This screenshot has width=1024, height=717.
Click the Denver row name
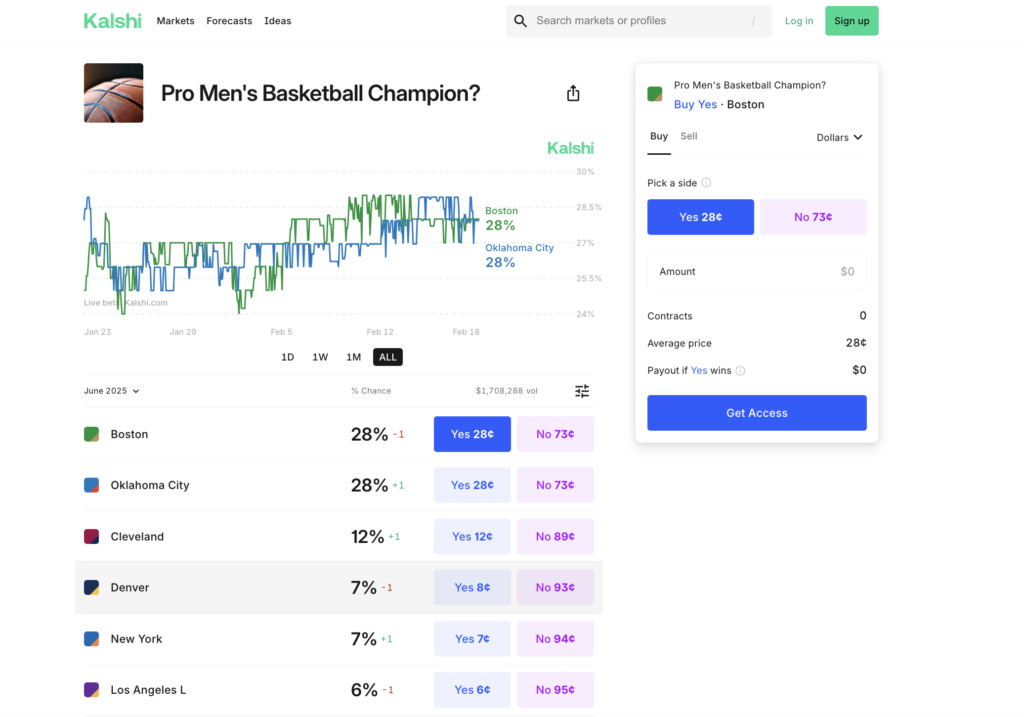[130, 588]
